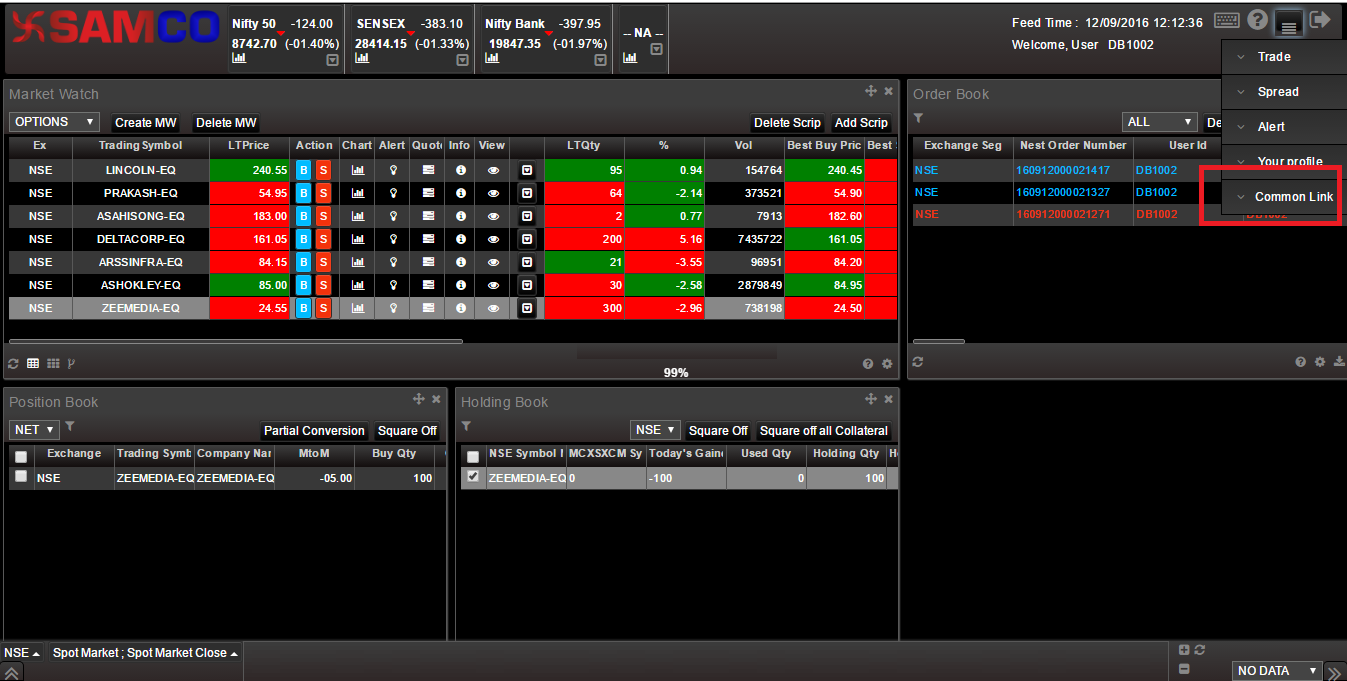Viewport: 1347px width, 681px height.
Task: Open the Holding Book filter funnel
Action: pyautogui.click(x=467, y=427)
